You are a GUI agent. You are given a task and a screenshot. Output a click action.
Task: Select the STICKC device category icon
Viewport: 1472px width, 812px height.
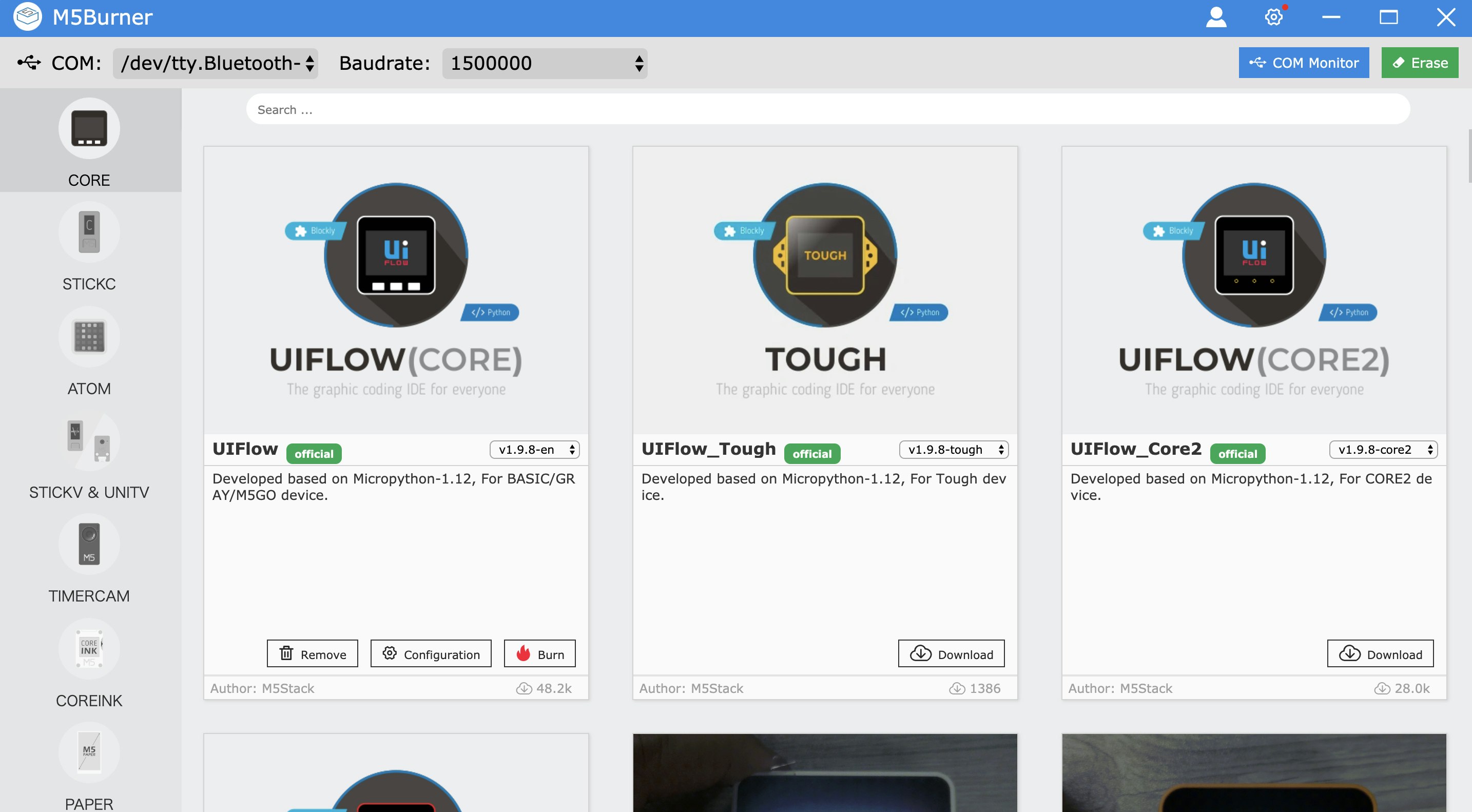[89, 232]
